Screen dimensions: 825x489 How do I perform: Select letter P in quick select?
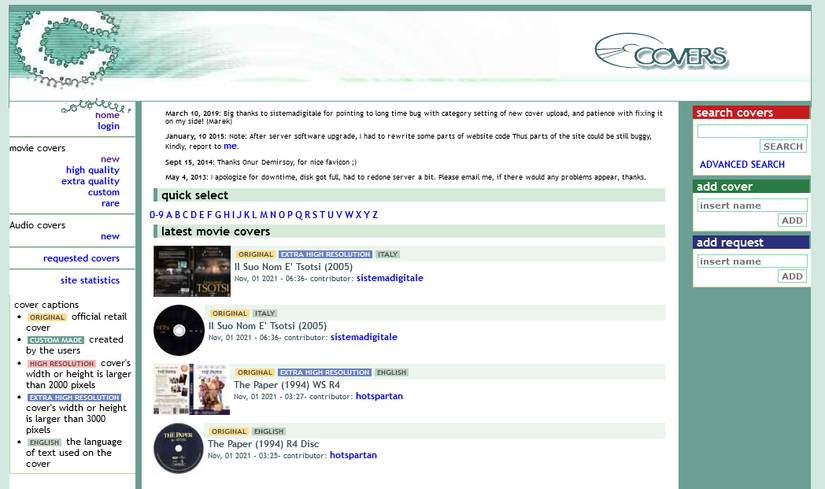pos(290,215)
